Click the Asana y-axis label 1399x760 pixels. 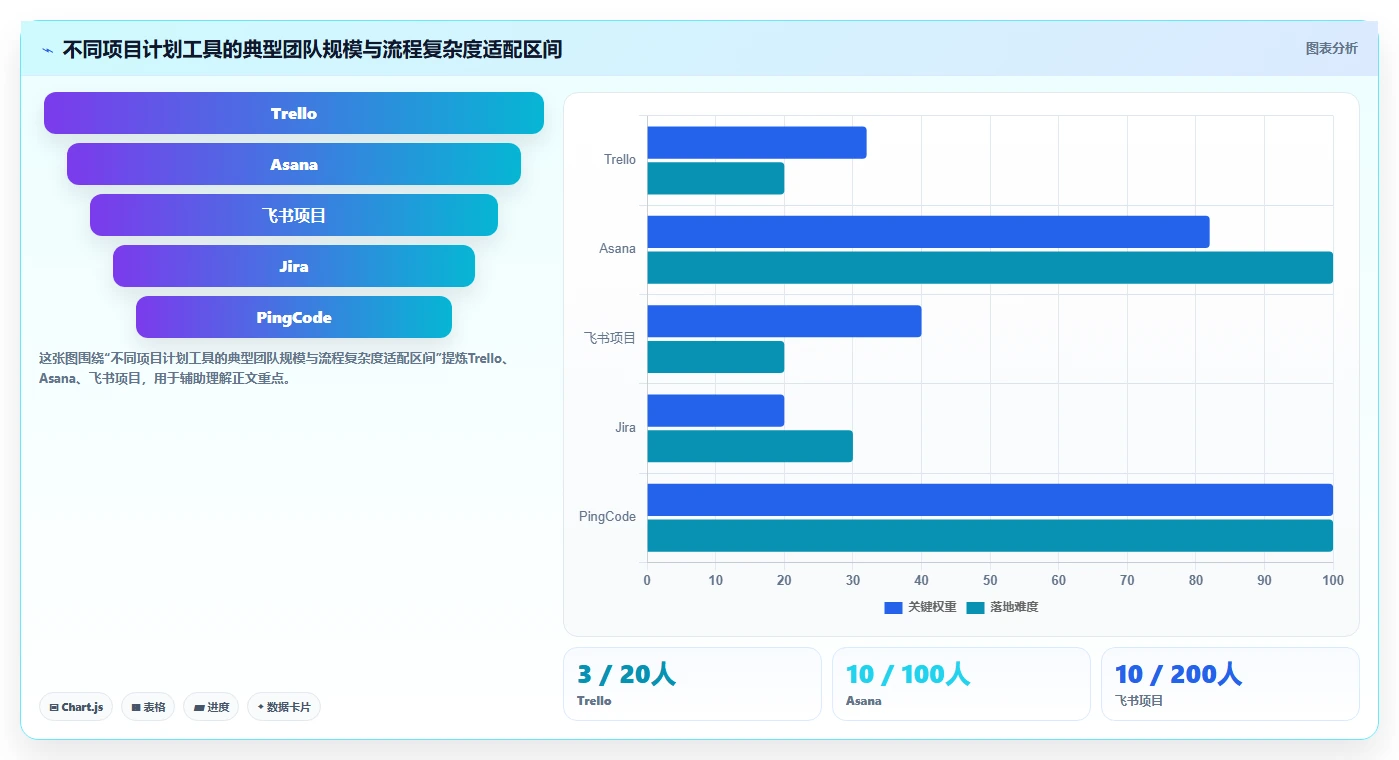618,249
